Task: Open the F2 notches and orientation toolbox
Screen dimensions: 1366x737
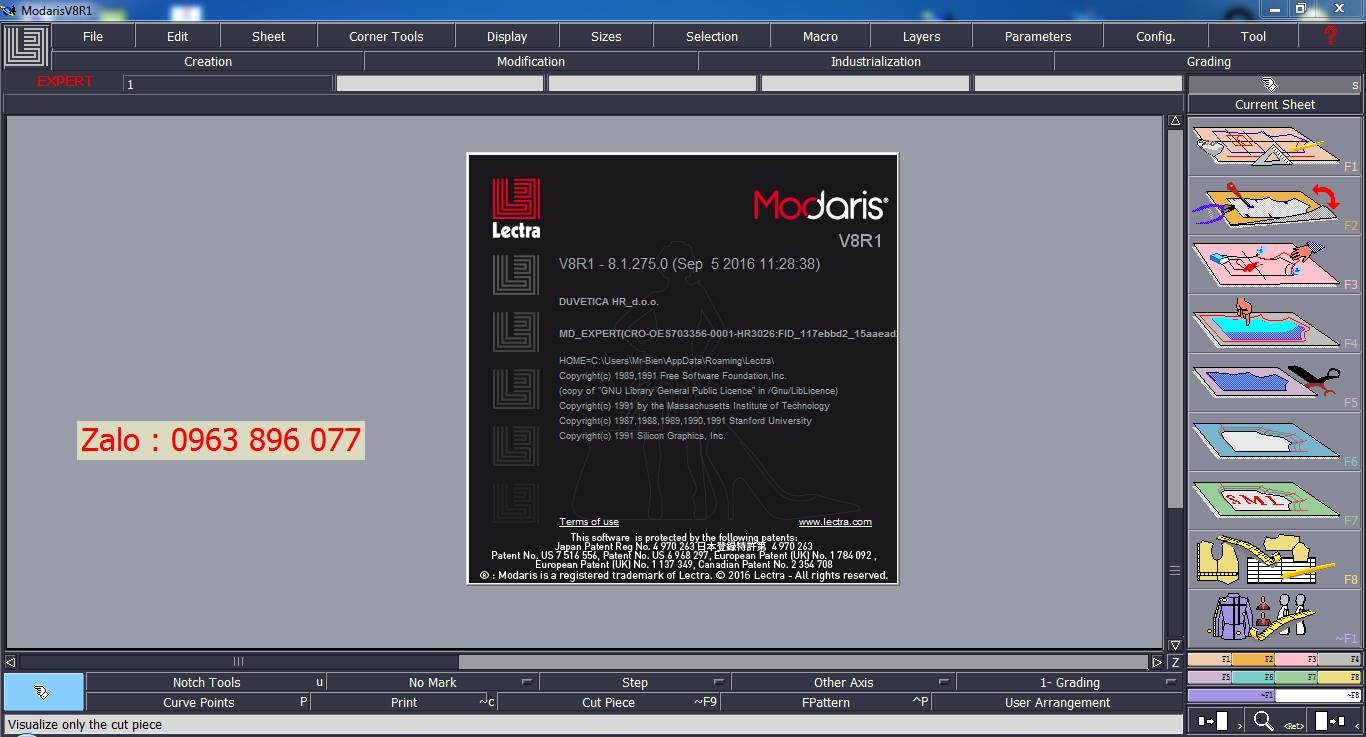Action: [1274, 206]
